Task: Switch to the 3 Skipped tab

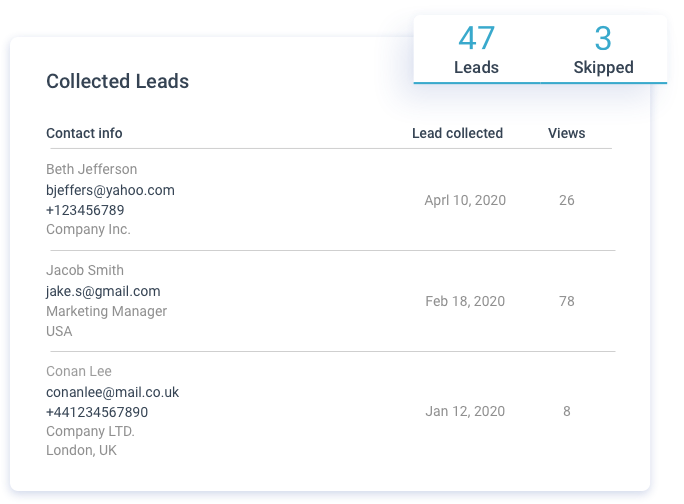Action: (x=604, y=49)
